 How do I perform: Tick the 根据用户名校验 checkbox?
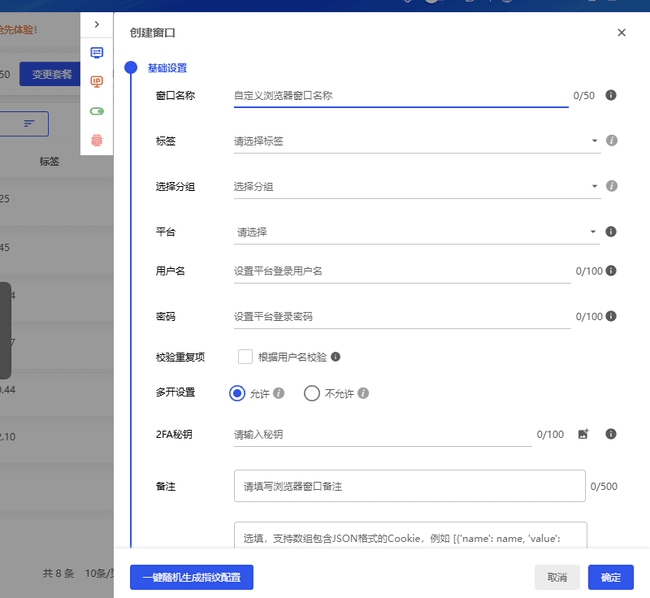pos(245,357)
